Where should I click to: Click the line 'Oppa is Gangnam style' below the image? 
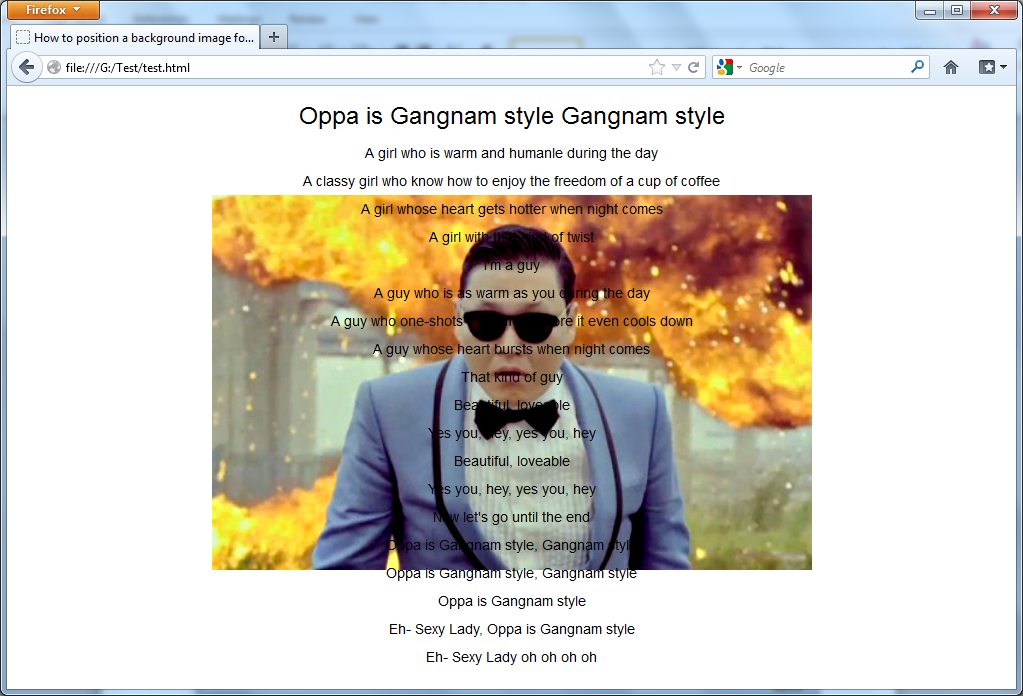tap(512, 601)
